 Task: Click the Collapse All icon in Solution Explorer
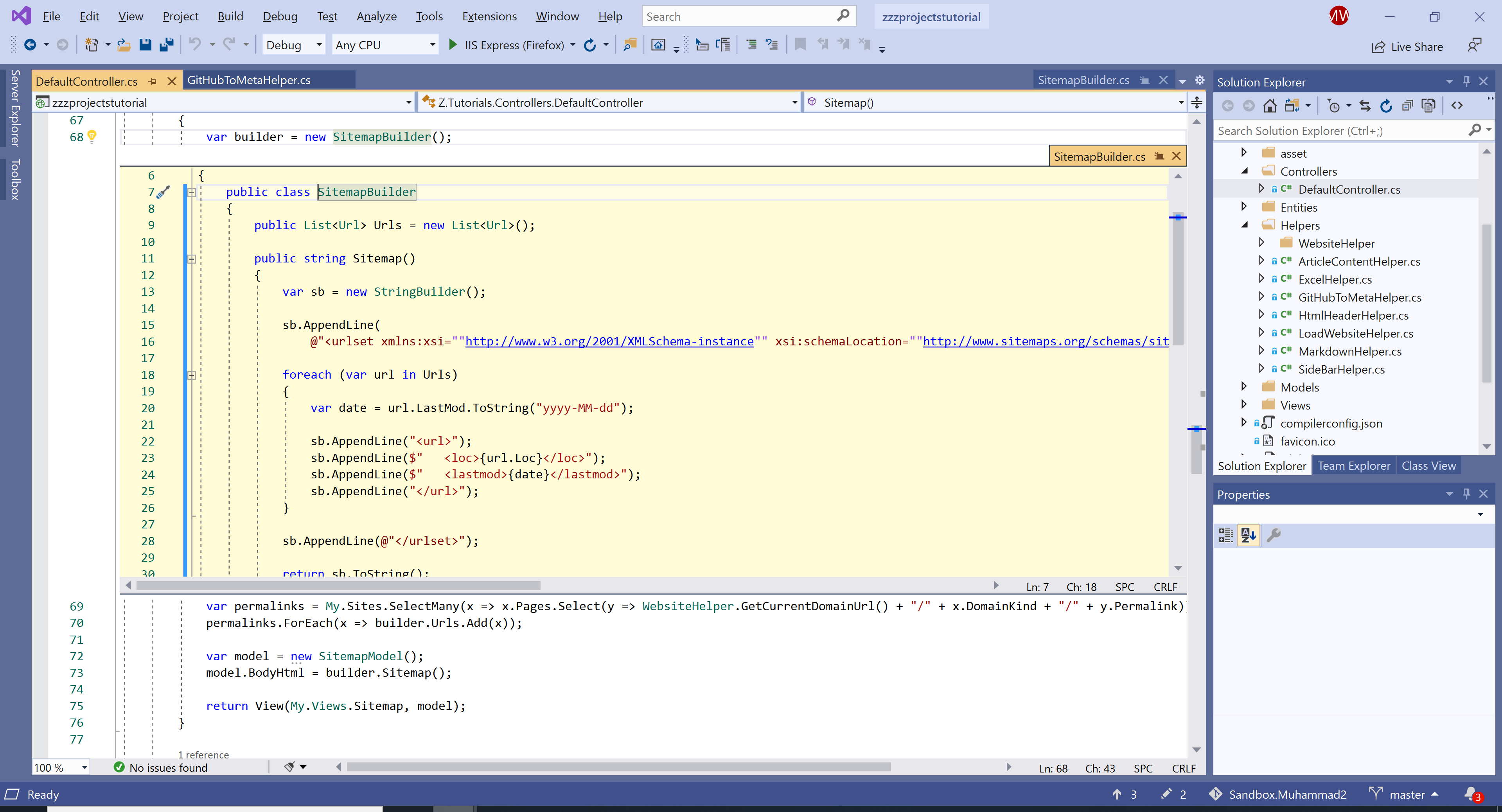1407,106
